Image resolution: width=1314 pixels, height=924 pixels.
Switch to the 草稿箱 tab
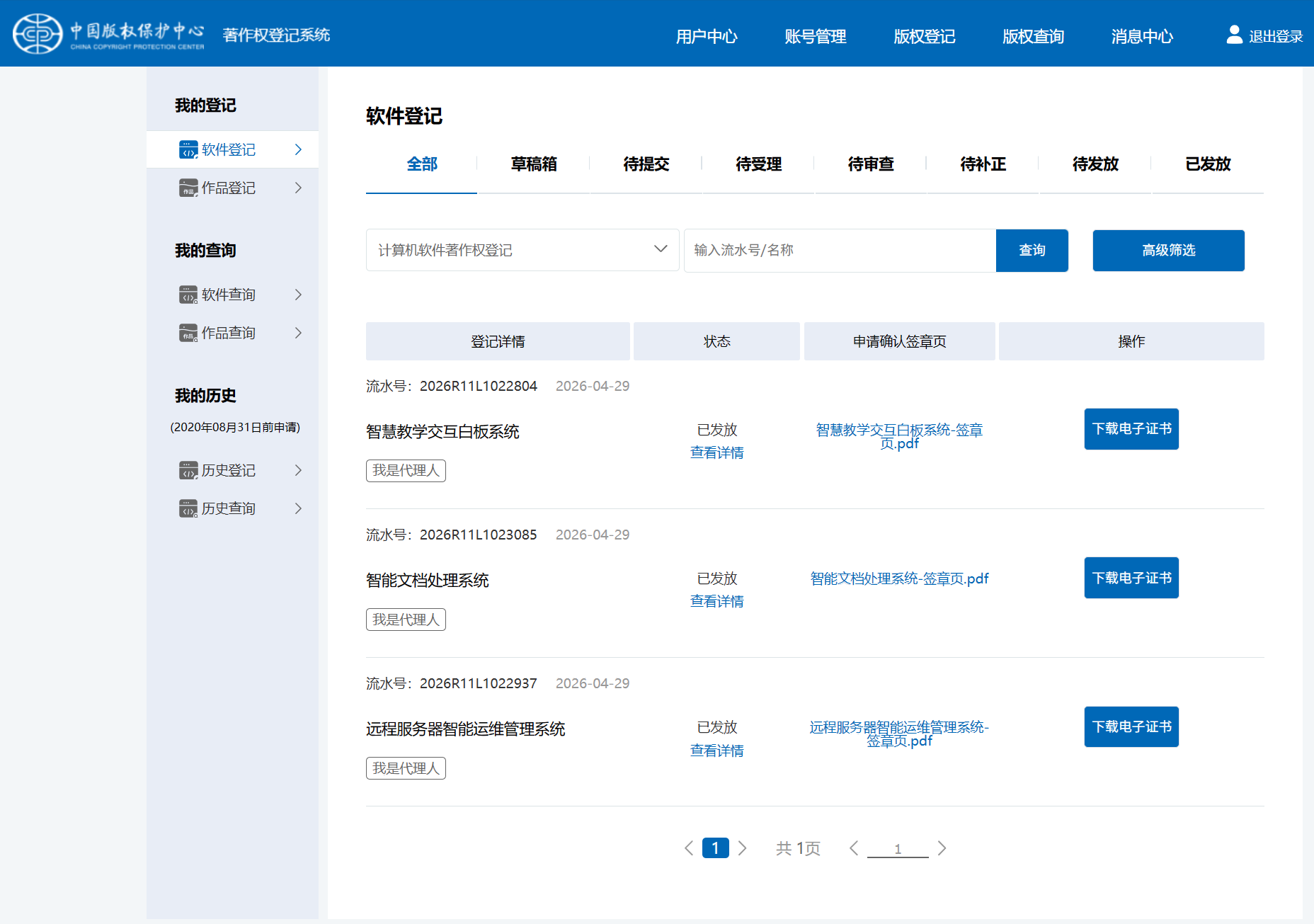click(534, 164)
